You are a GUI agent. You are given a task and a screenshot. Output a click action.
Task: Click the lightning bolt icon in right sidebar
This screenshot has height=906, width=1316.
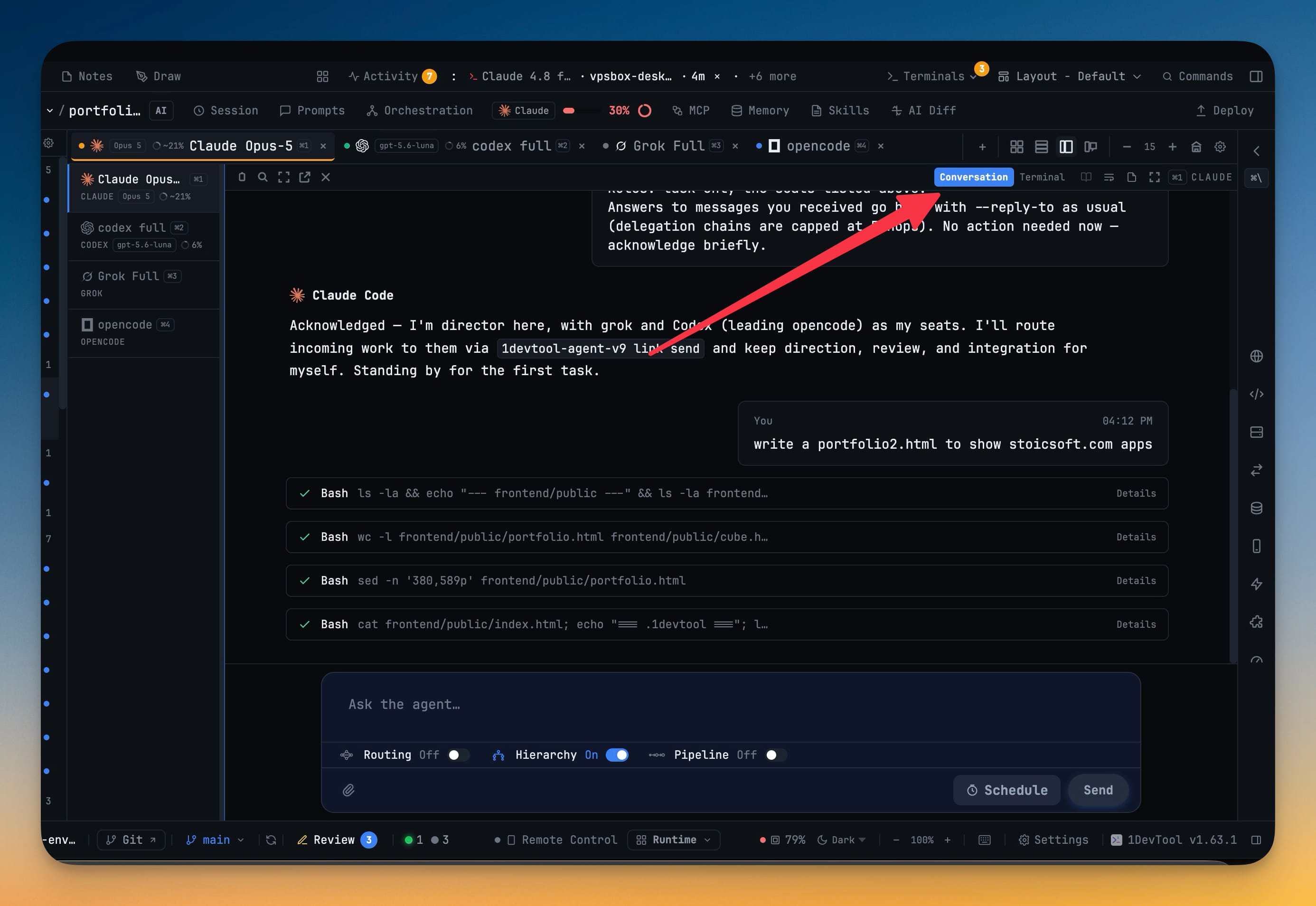1256,584
